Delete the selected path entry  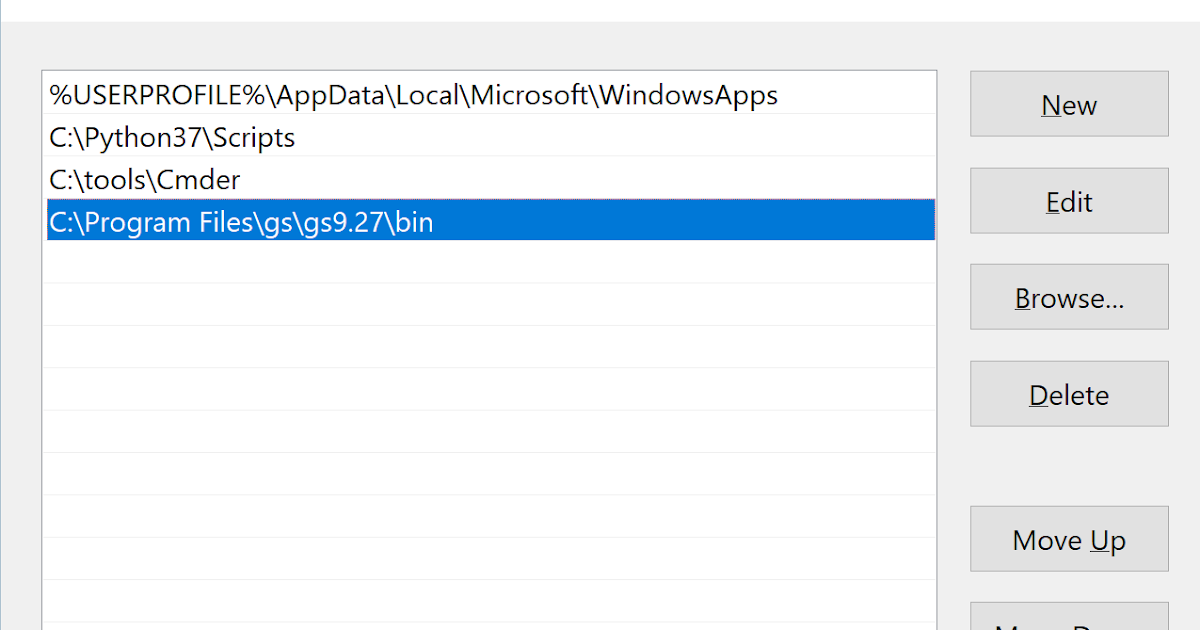(1068, 393)
